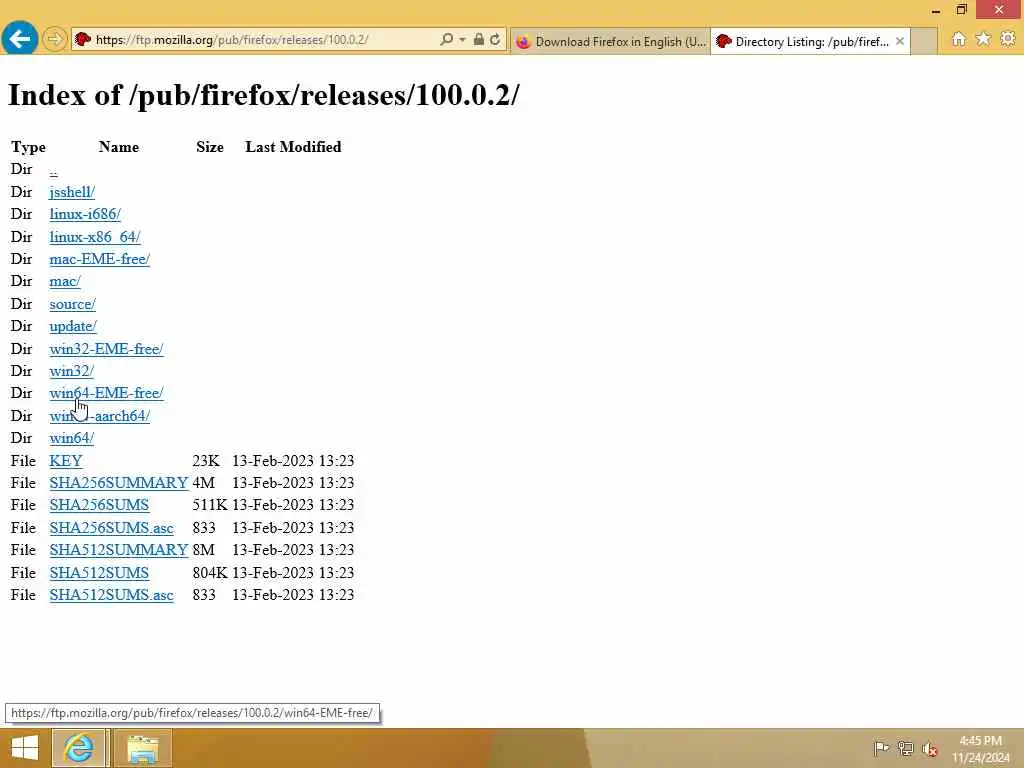Open the linux-x86_64/ directory
Screen dimensions: 1024x768
[x=95, y=236]
